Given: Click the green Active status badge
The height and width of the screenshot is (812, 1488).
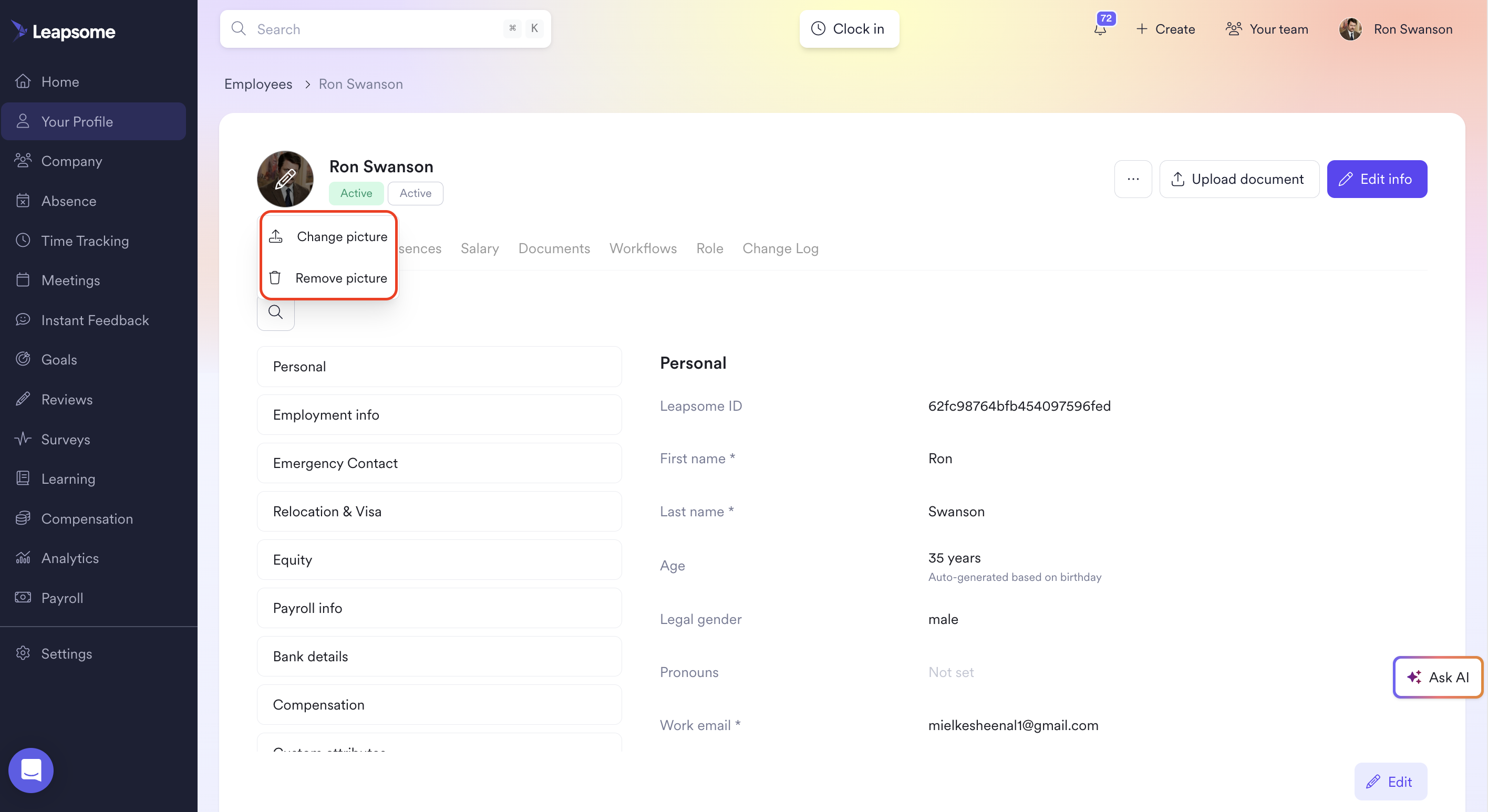Looking at the screenshot, I should pyautogui.click(x=356, y=193).
